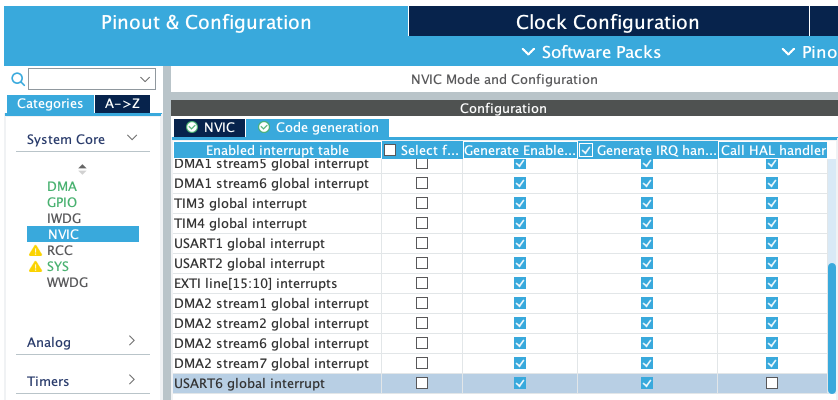Expand the Analog category
The height and width of the screenshot is (400, 838).
coord(131,342)
